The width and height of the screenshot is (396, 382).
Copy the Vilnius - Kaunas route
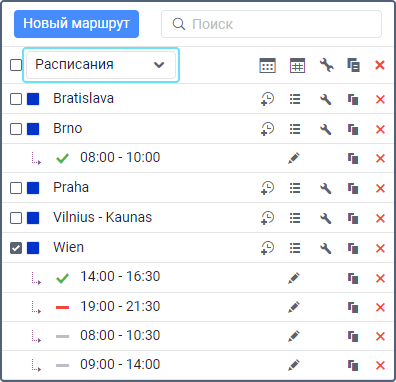click(353, 218)
